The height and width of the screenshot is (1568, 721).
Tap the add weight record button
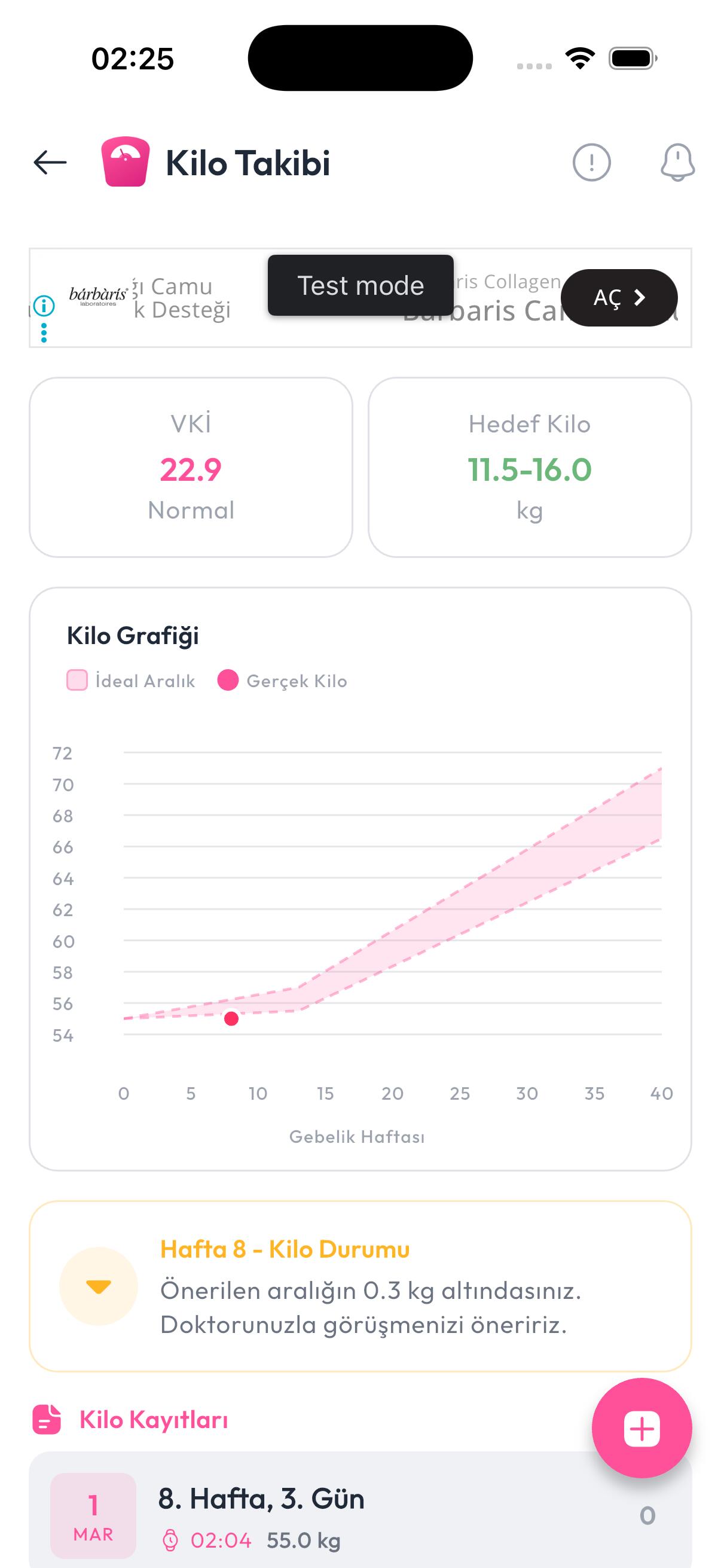click(641, 1428)
